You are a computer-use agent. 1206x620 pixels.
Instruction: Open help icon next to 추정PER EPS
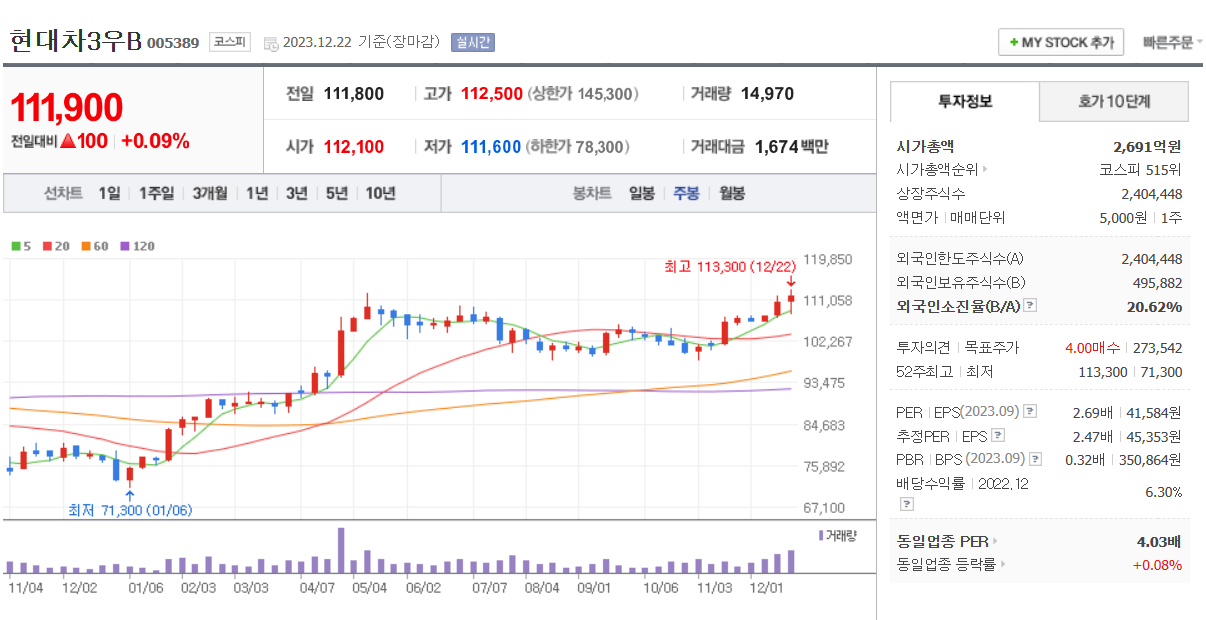tap(997, 435)
